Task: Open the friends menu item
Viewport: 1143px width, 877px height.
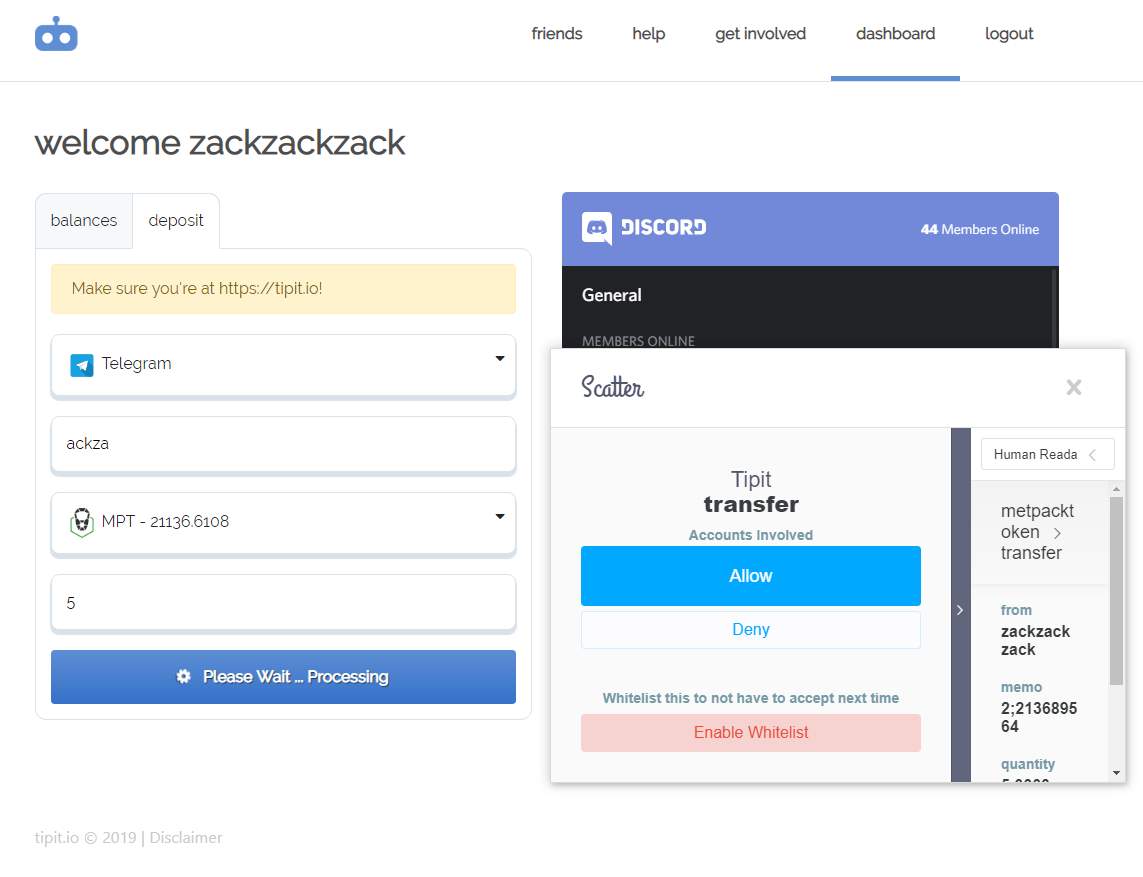Action: click(x=557, y=34)
